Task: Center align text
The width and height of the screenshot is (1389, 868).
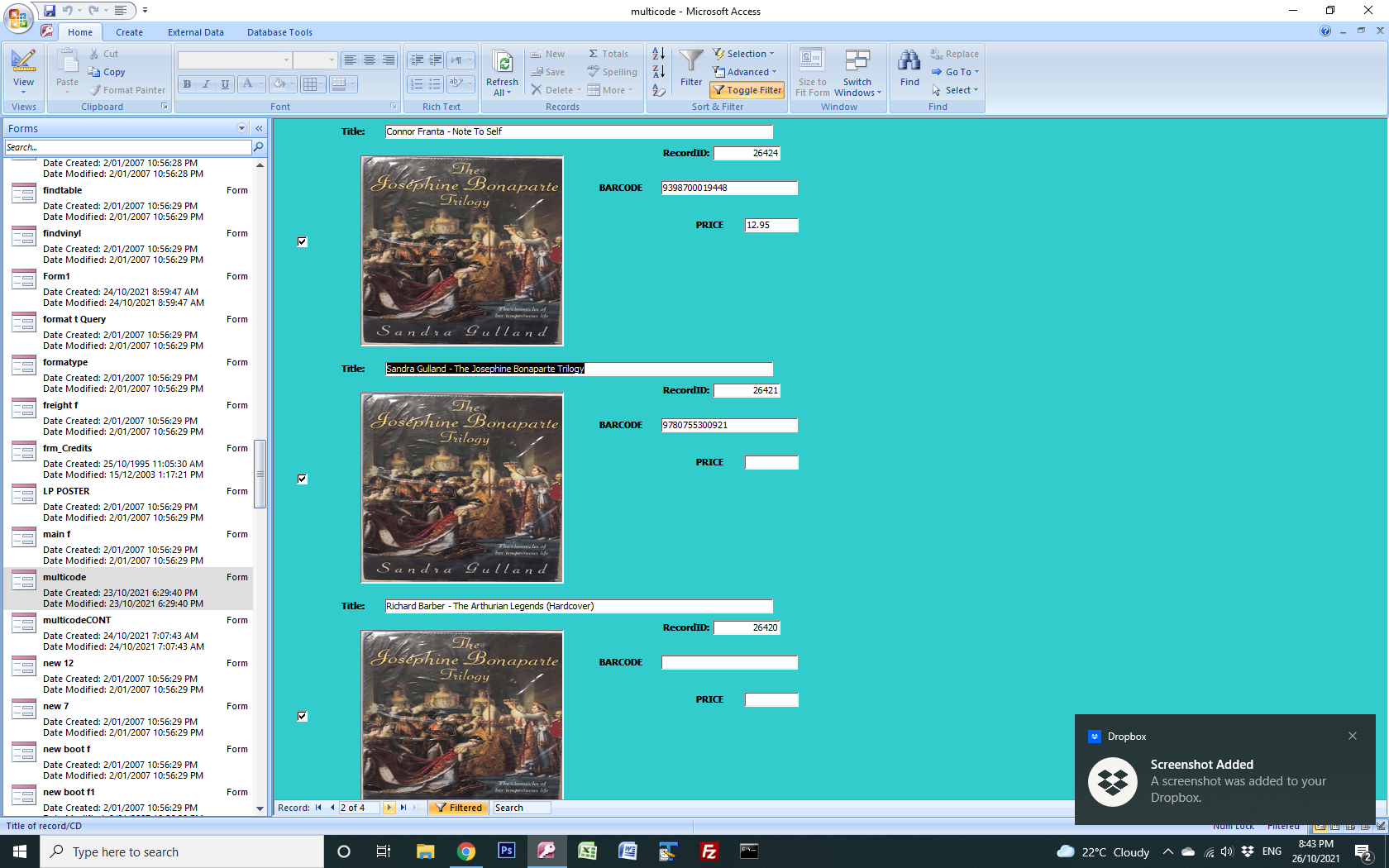Action: (370, 60)
